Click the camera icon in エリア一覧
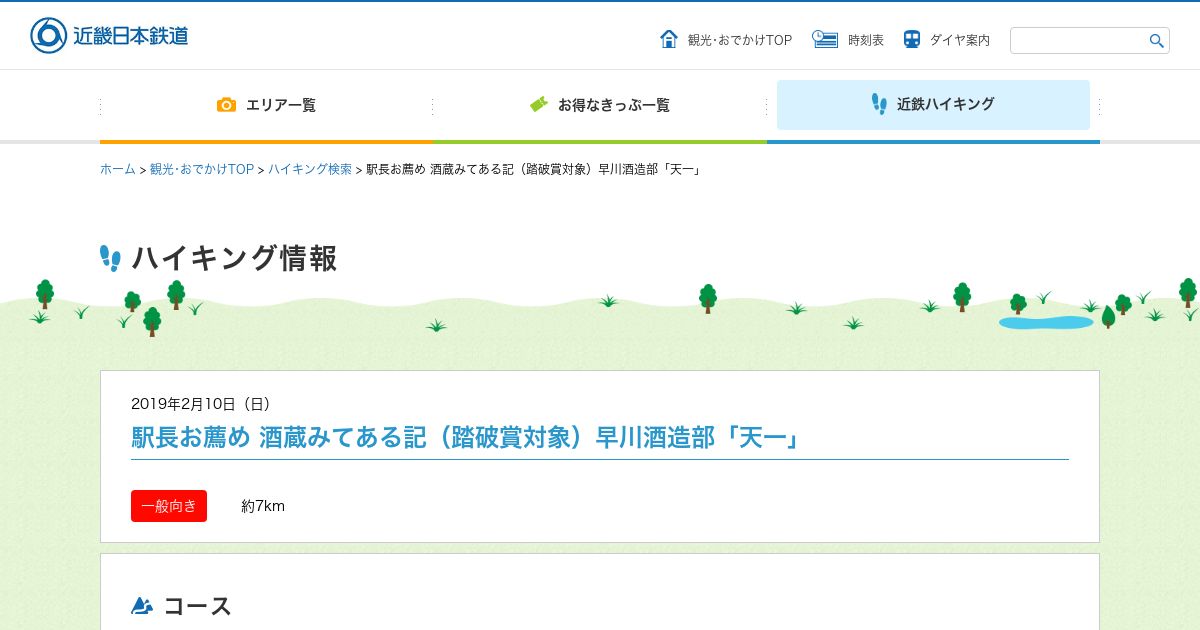The height and width of the screenshot is (630, 1200). click(227, 104)
